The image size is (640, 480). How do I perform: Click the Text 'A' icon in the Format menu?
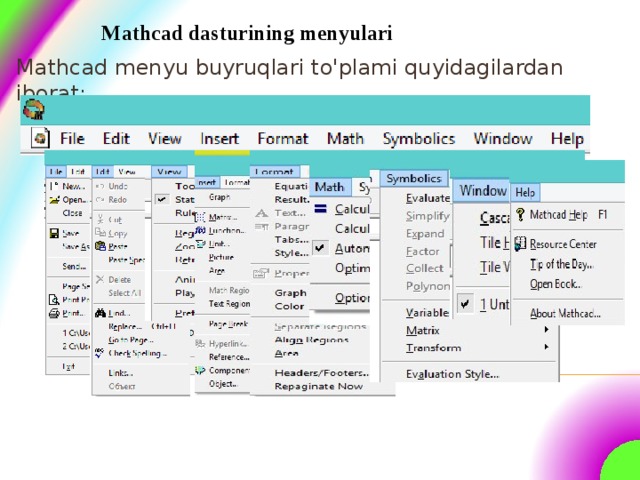[x=261, y=213]
